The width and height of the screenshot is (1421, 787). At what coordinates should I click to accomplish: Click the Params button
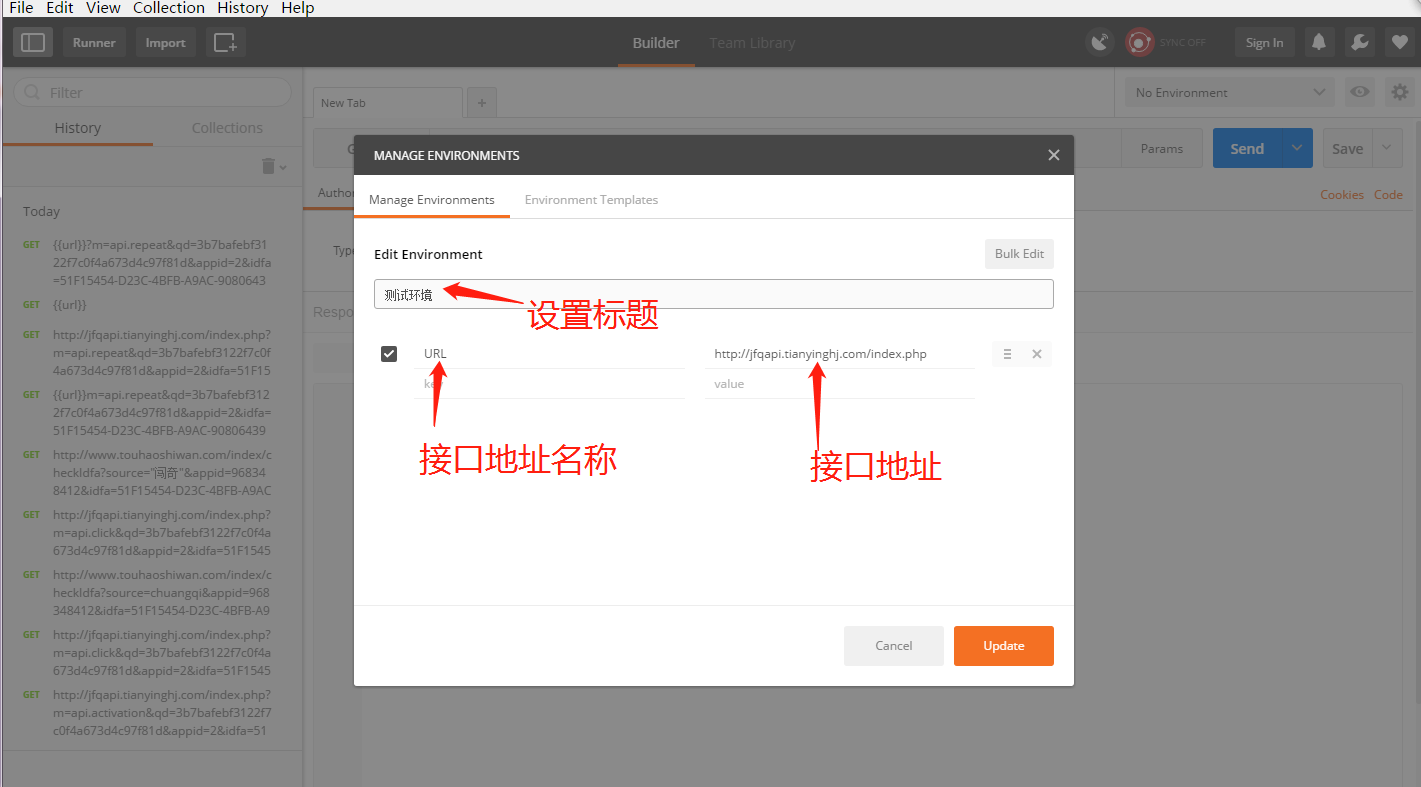coord(1162,148)
